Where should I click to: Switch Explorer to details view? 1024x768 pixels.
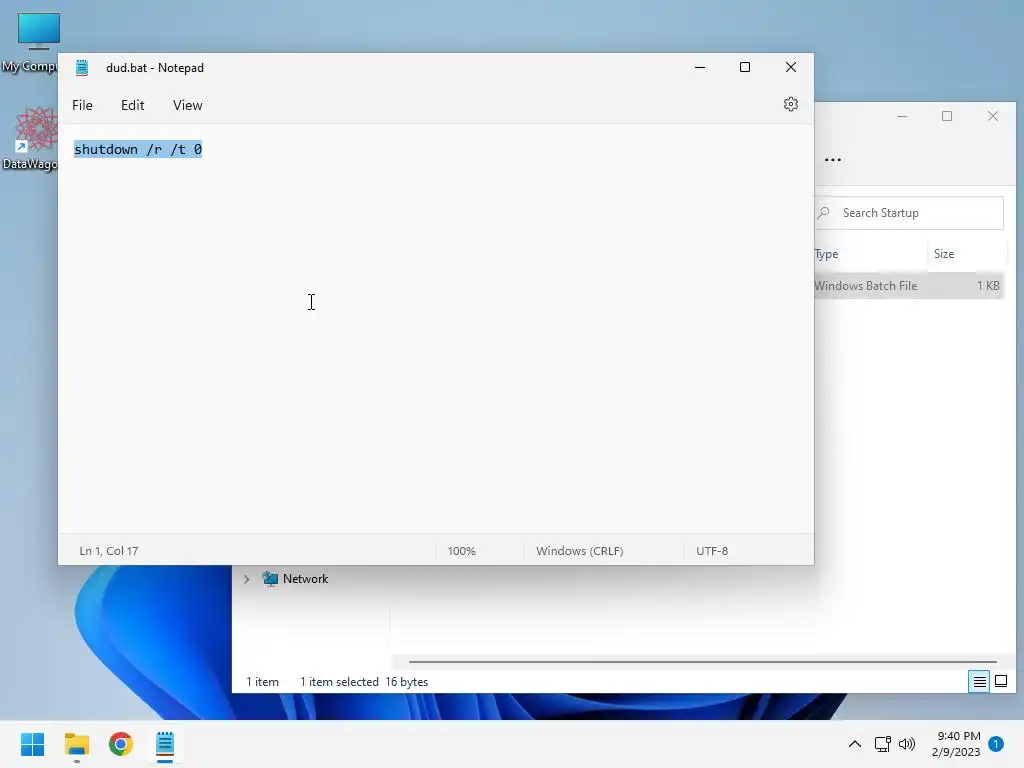tap(979, 682)
